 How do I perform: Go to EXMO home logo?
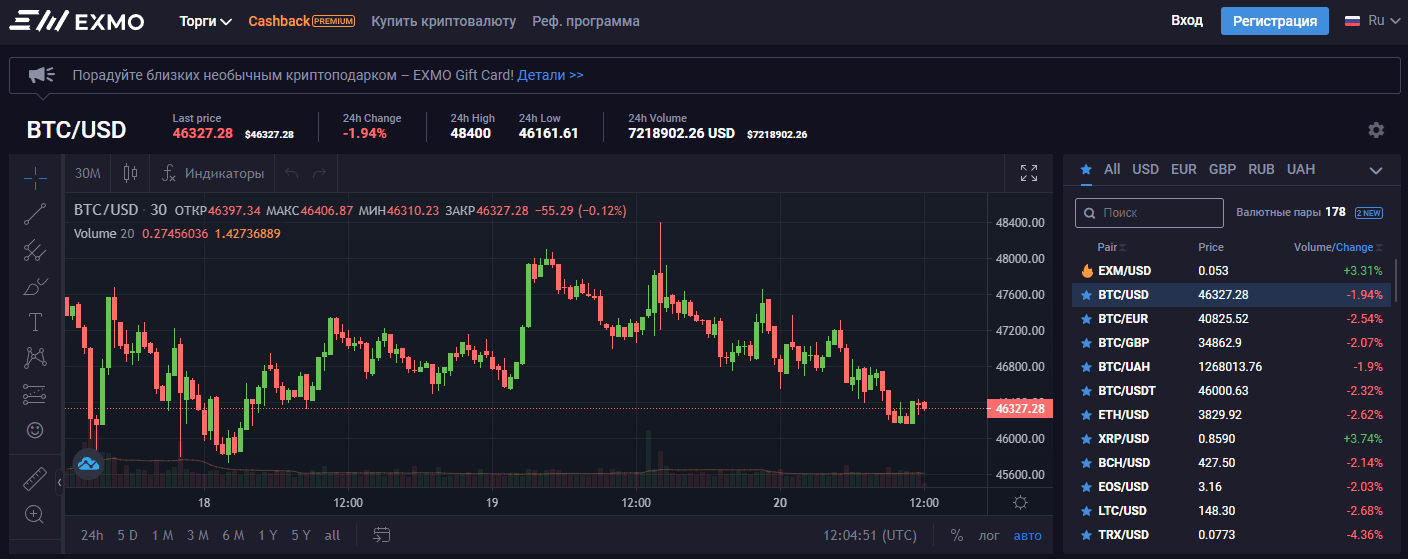76,21
